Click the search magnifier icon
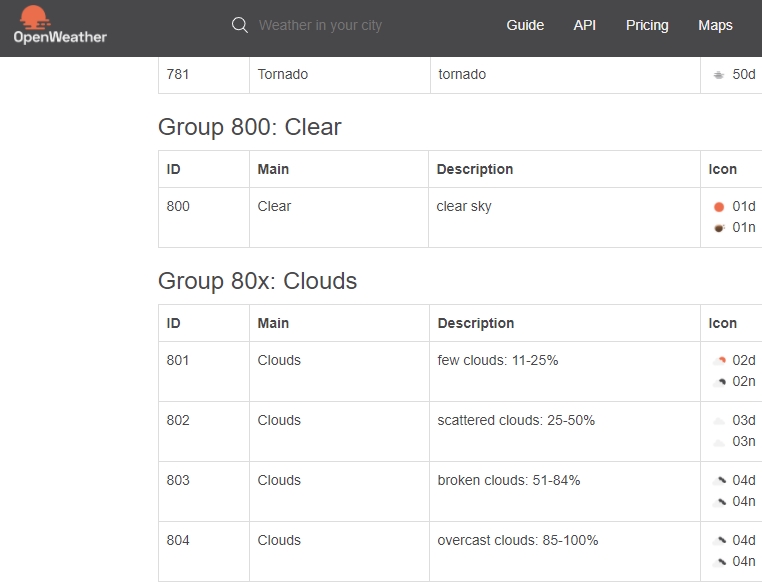This screenshot has height=584, width=762. [x=240, y=25]
